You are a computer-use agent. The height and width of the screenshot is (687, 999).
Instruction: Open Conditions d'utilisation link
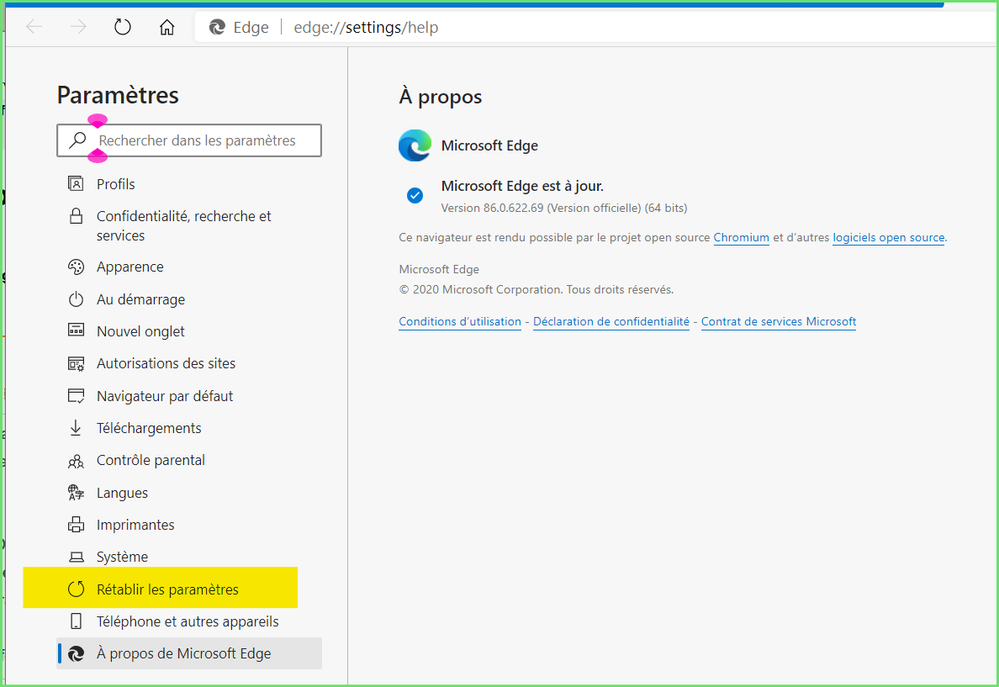[459, 321]
